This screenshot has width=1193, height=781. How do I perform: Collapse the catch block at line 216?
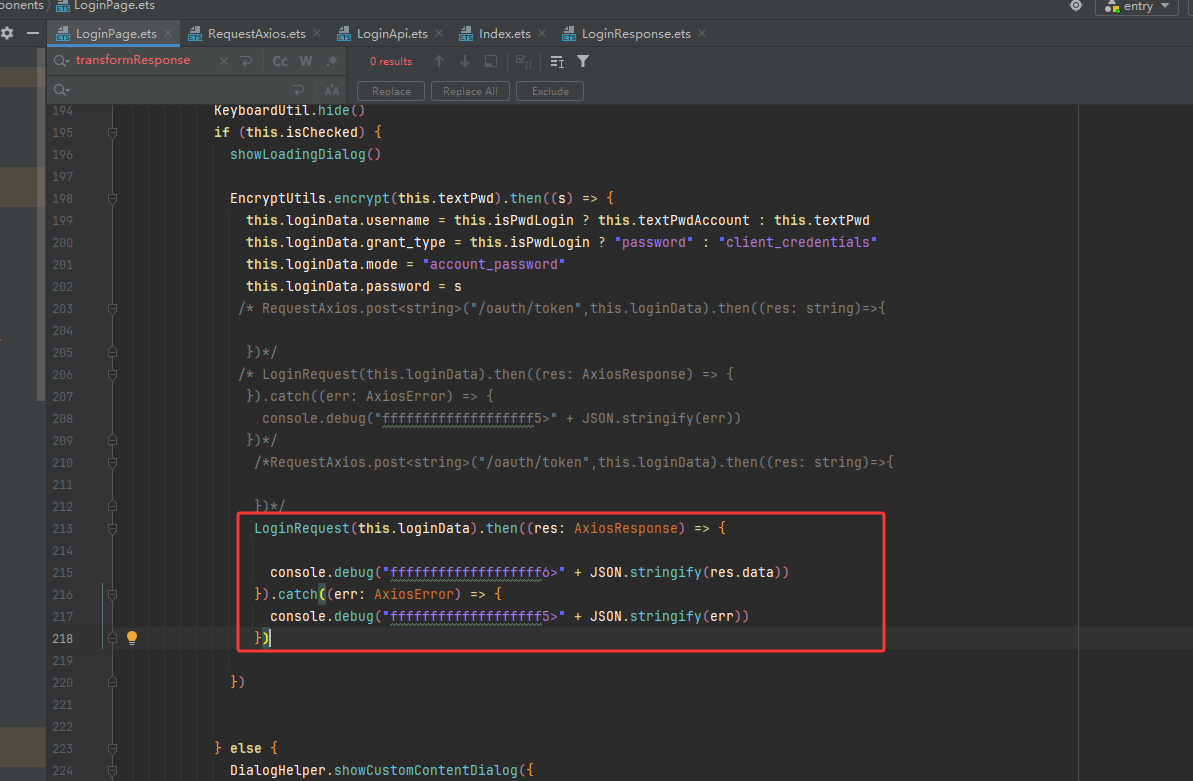pos(112,595)
